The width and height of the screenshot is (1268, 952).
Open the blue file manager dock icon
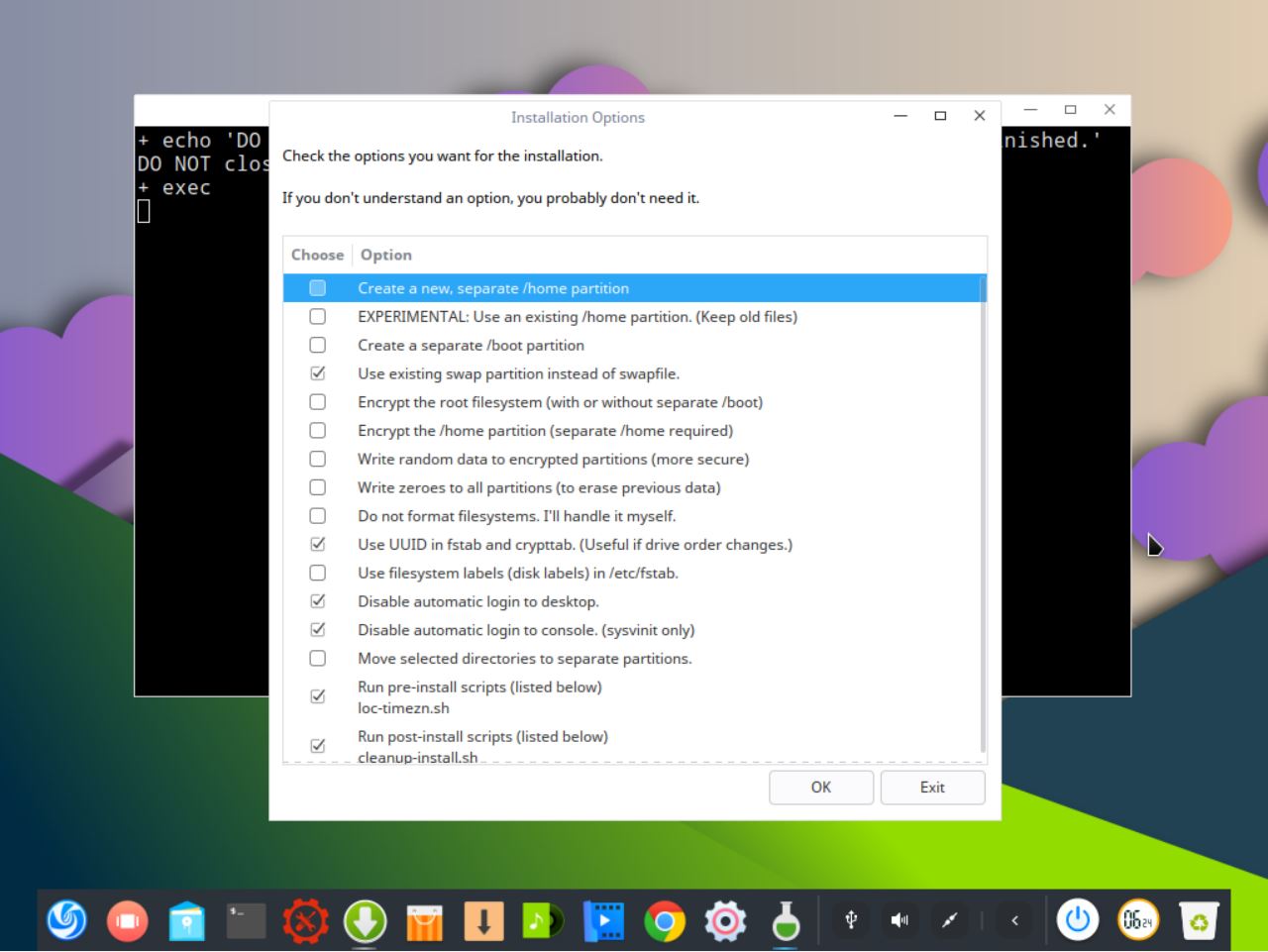point(186,921)
